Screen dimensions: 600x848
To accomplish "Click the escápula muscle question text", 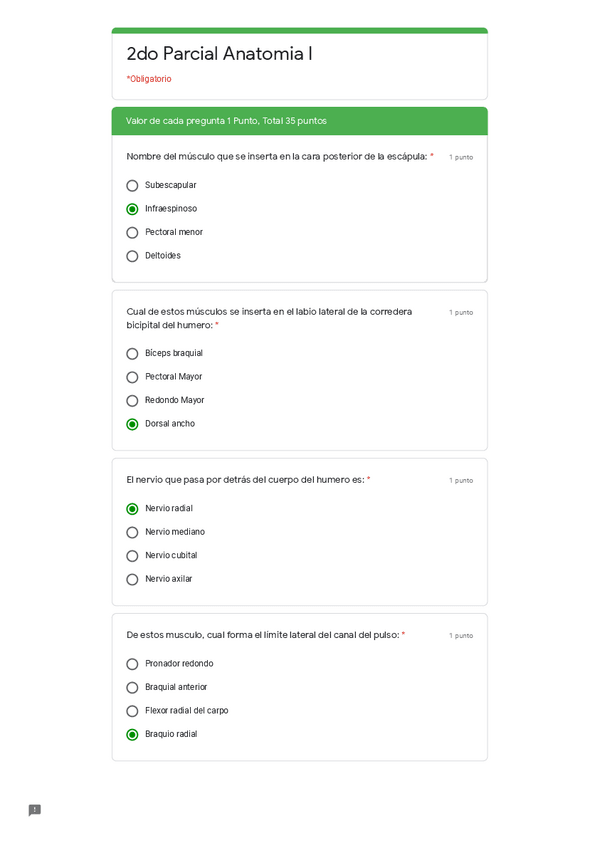I will pyautogui.click(x=276, y=157).
